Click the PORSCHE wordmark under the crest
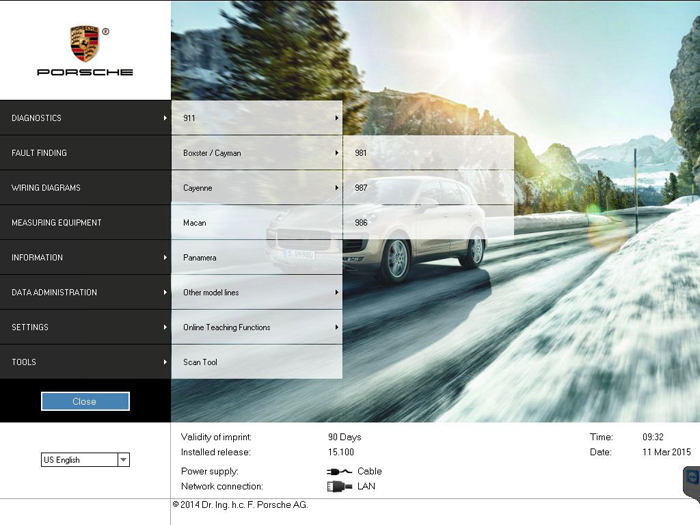The height and width of the screenshot is (525, 700). (x=85, y=72)
